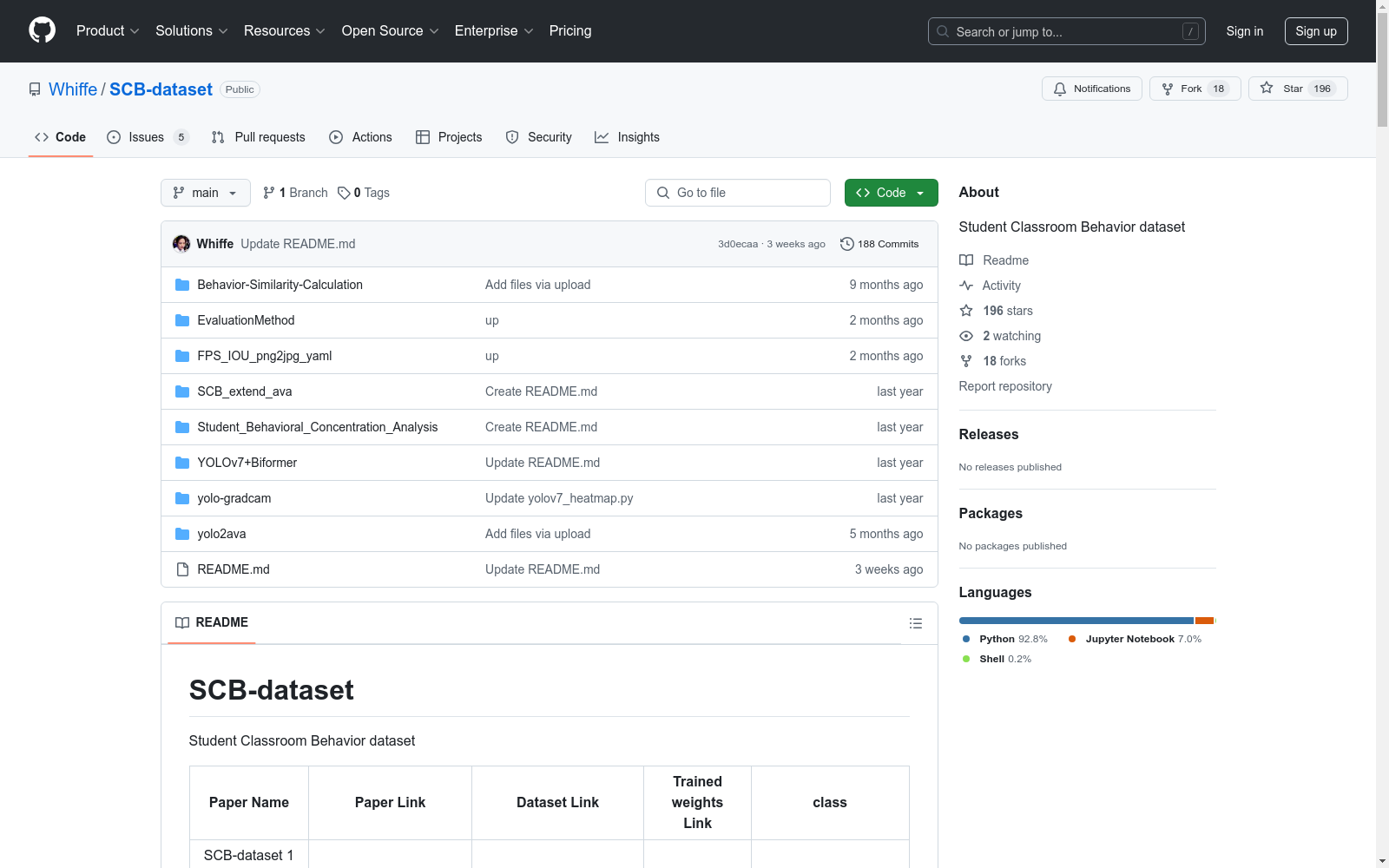Switch to the Pull requests tab
Image resolution: width=1389 pixels, height=868 pixels.
(259, 137)
